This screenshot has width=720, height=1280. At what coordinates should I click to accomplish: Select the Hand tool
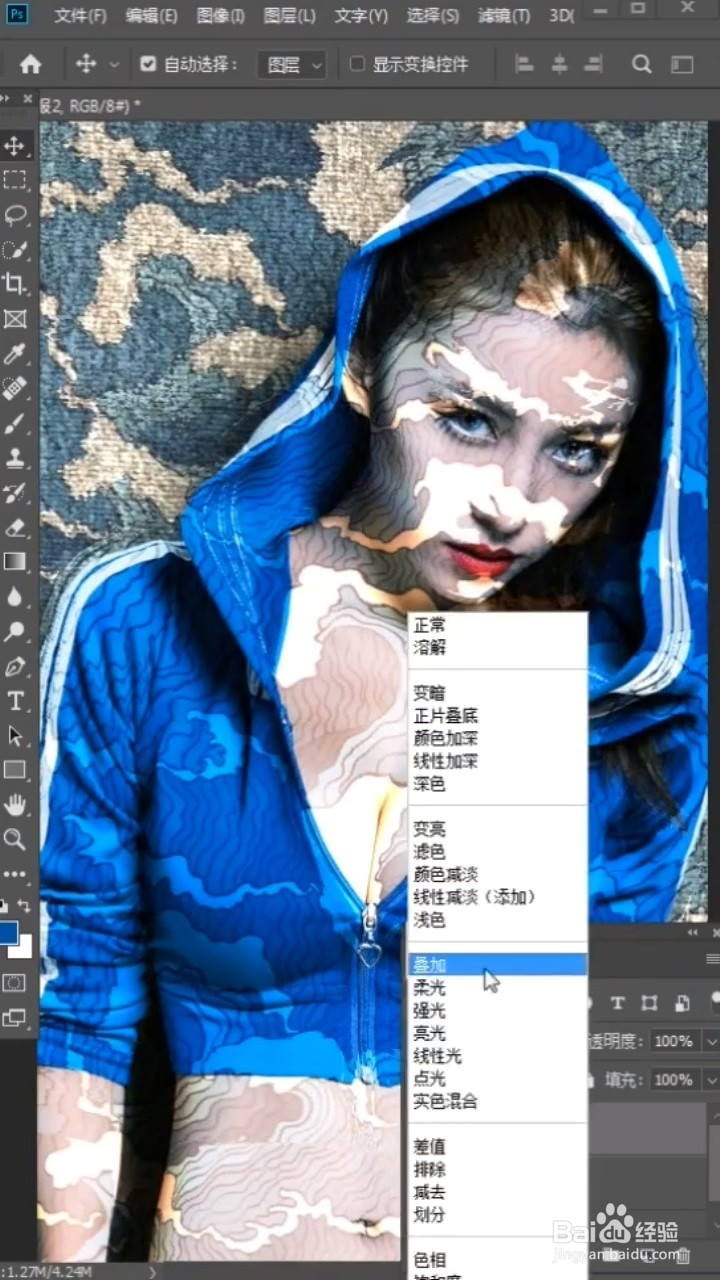[x=14, y=804]
